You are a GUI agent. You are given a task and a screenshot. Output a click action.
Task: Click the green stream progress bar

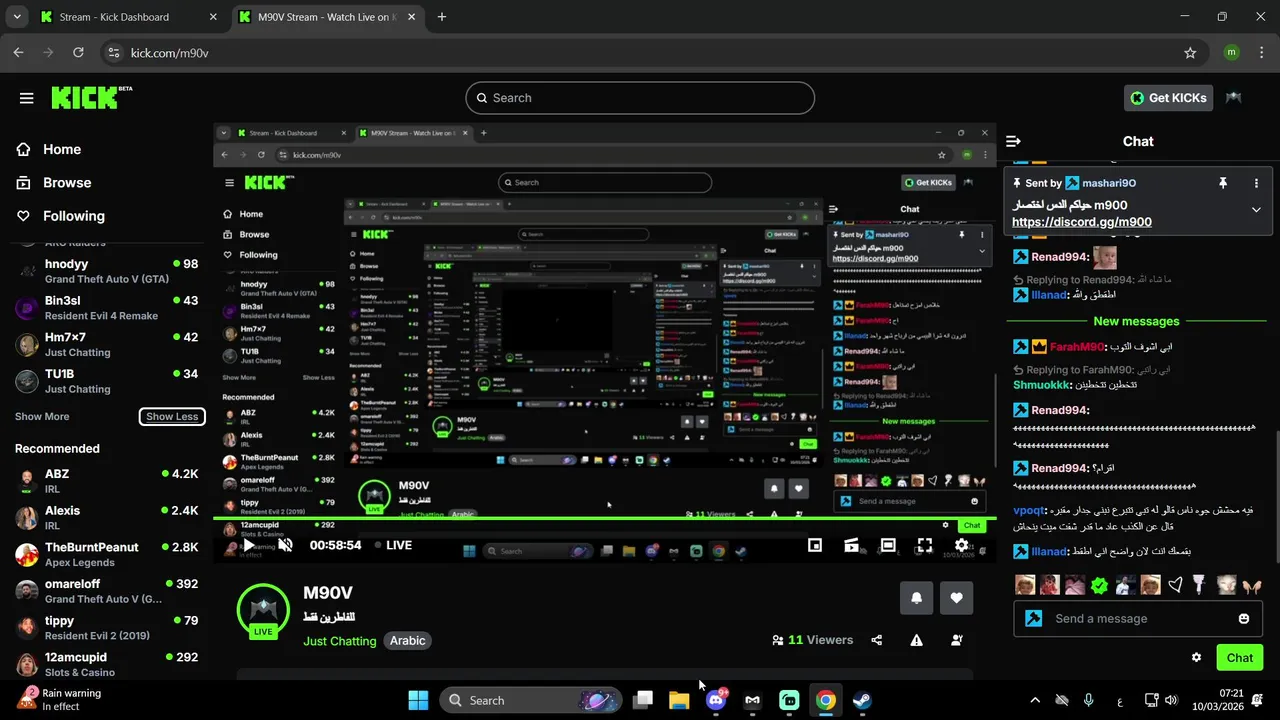pos(605,517)
